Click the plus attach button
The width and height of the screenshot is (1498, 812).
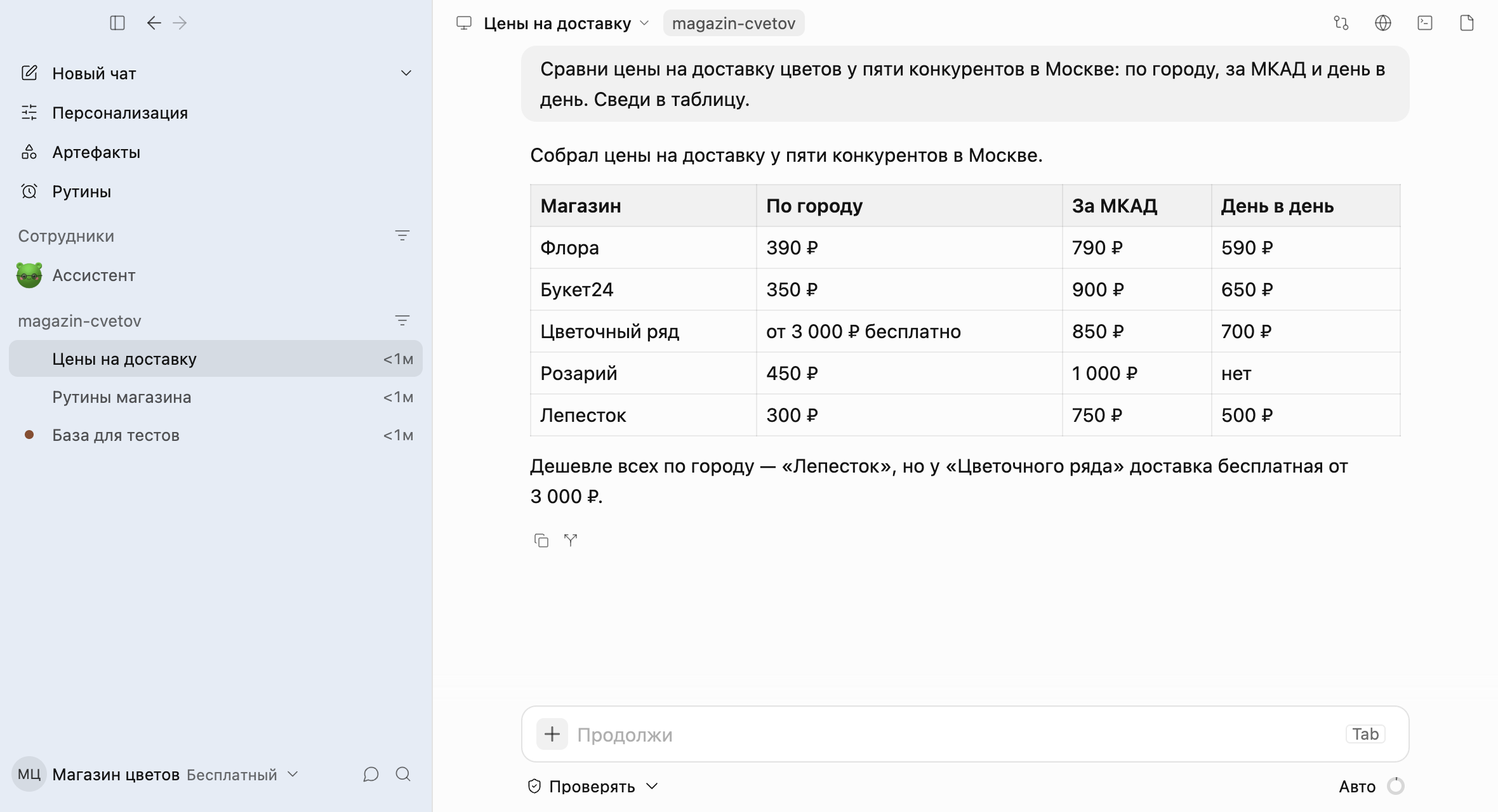coord(552,734)
